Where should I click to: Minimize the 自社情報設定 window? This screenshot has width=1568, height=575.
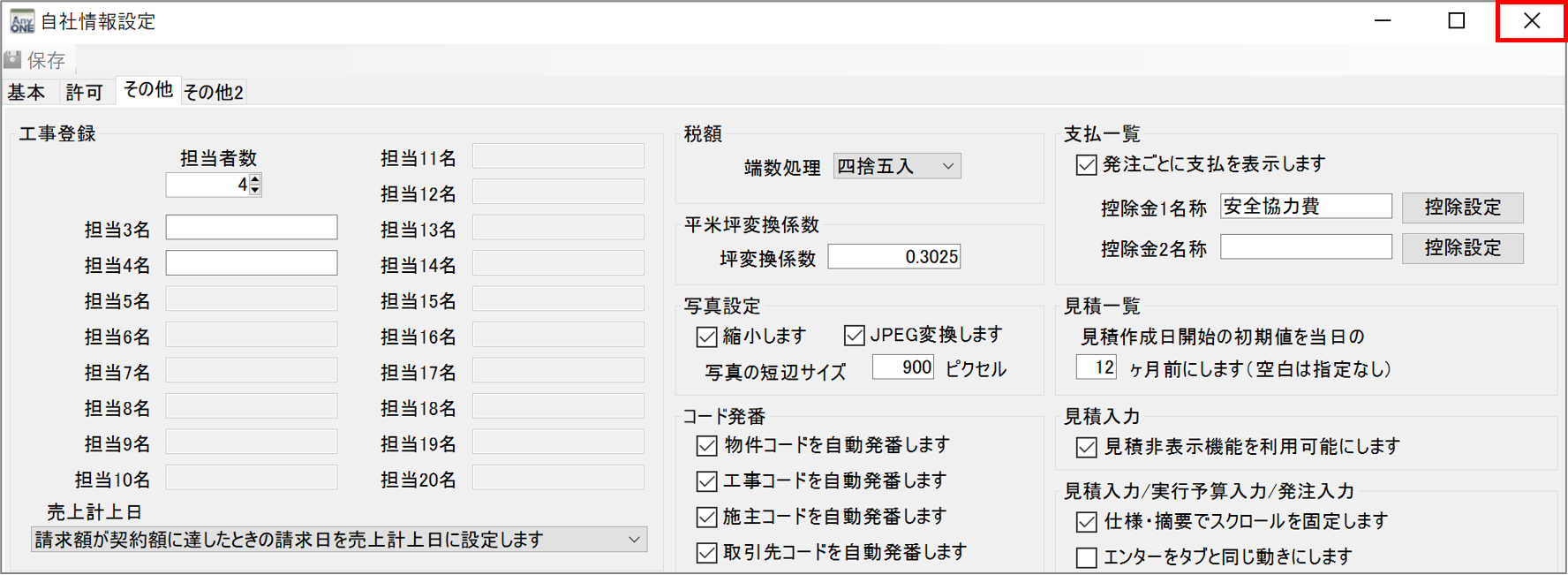pos(1383,21)
